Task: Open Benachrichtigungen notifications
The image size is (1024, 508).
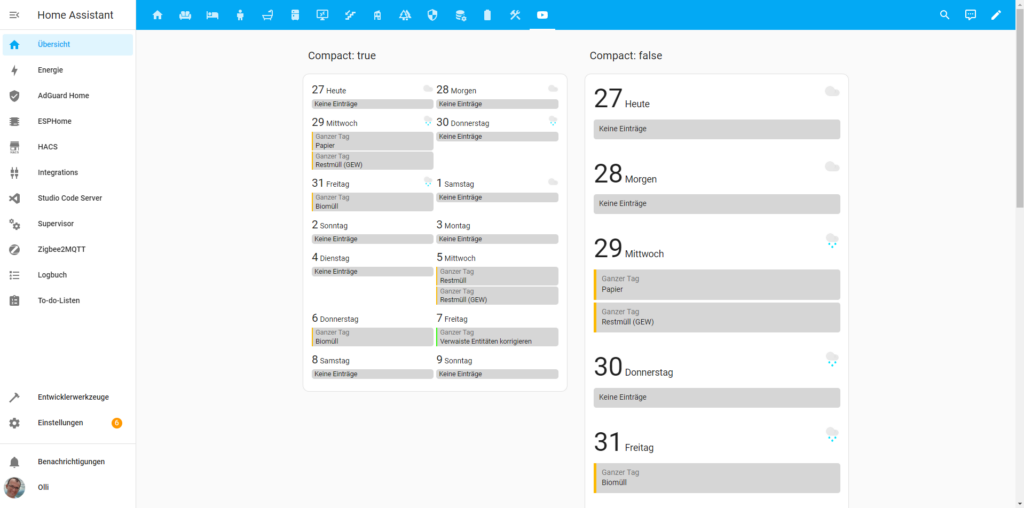Action: [70, 462]
